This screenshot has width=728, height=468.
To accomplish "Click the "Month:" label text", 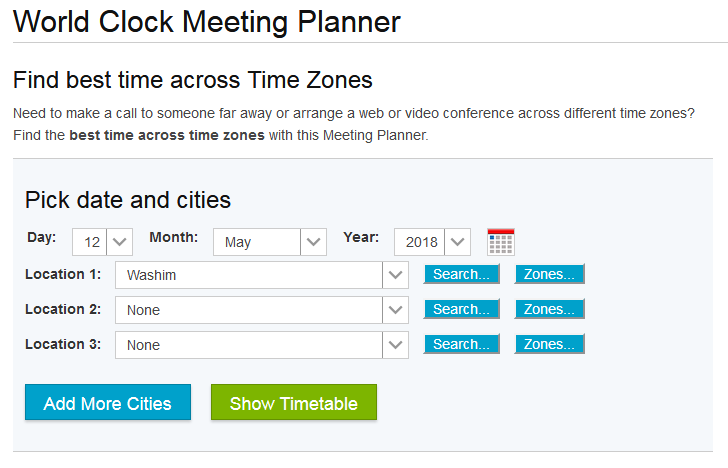I will pos(173,238).
